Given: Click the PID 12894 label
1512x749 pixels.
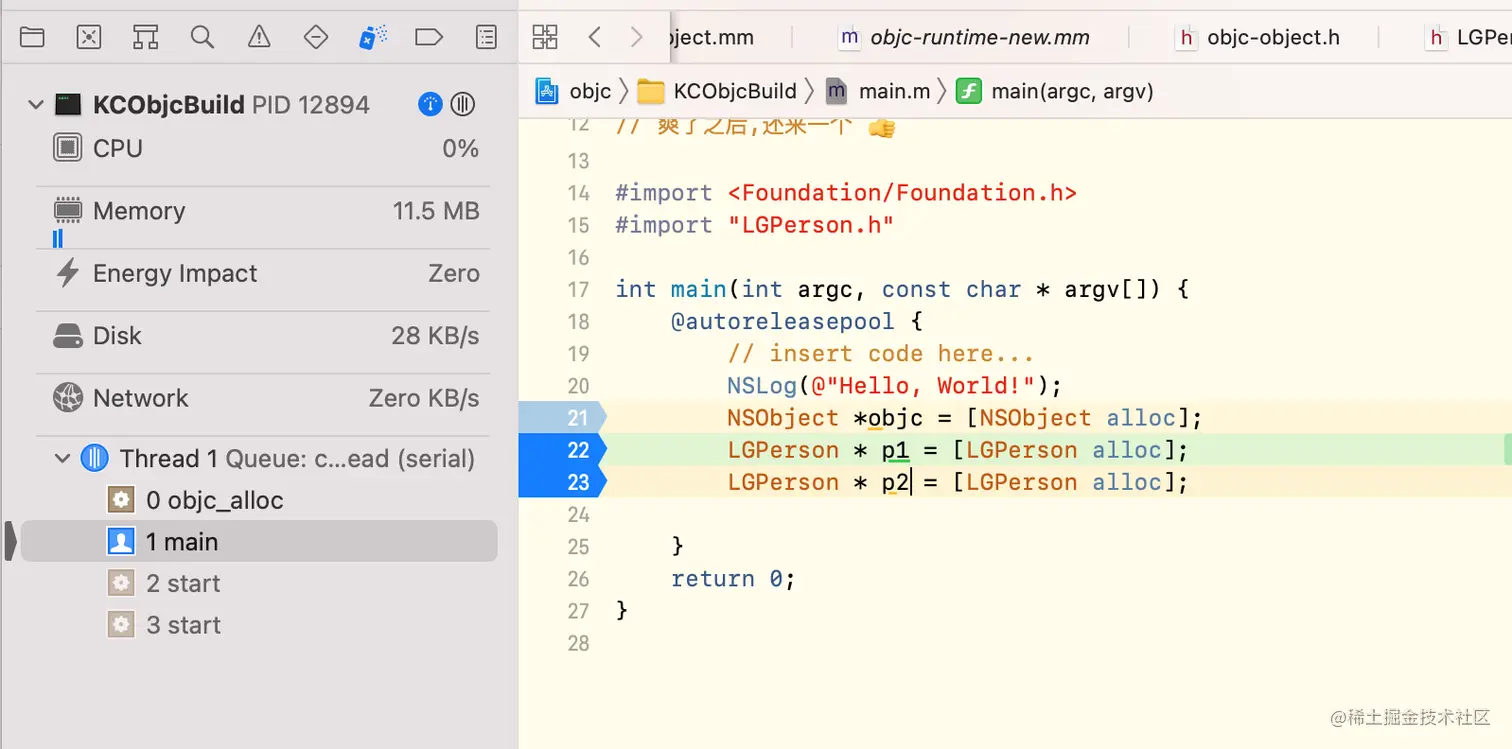Looking at the screenshot, I should click(311, 104).
